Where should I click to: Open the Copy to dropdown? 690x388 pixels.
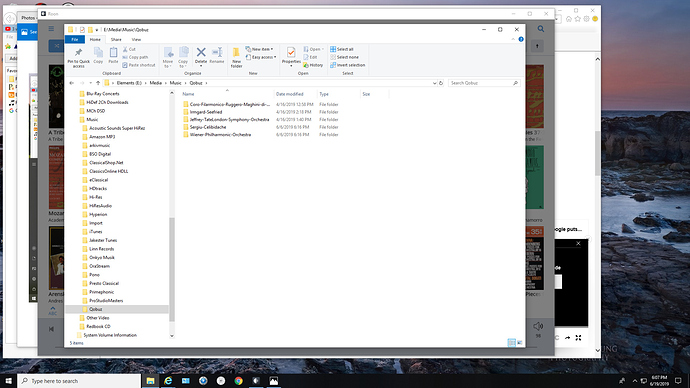183,57
